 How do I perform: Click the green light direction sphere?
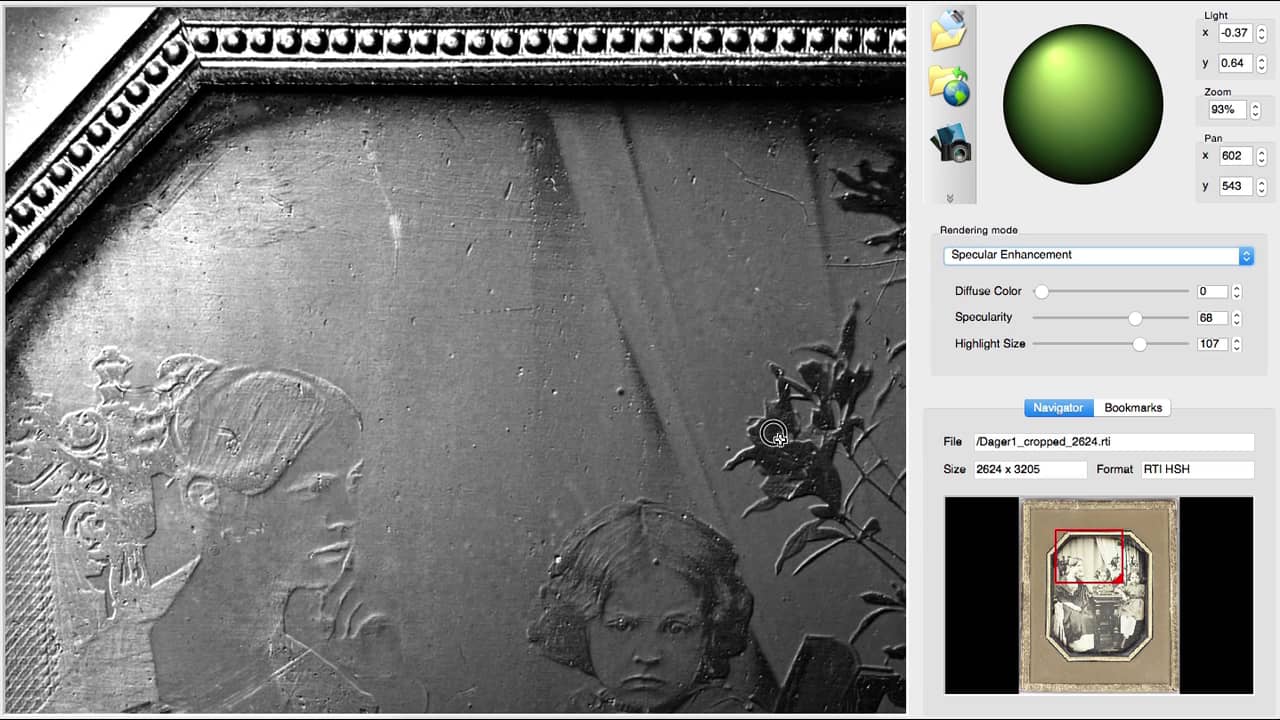pos(1083,104)
